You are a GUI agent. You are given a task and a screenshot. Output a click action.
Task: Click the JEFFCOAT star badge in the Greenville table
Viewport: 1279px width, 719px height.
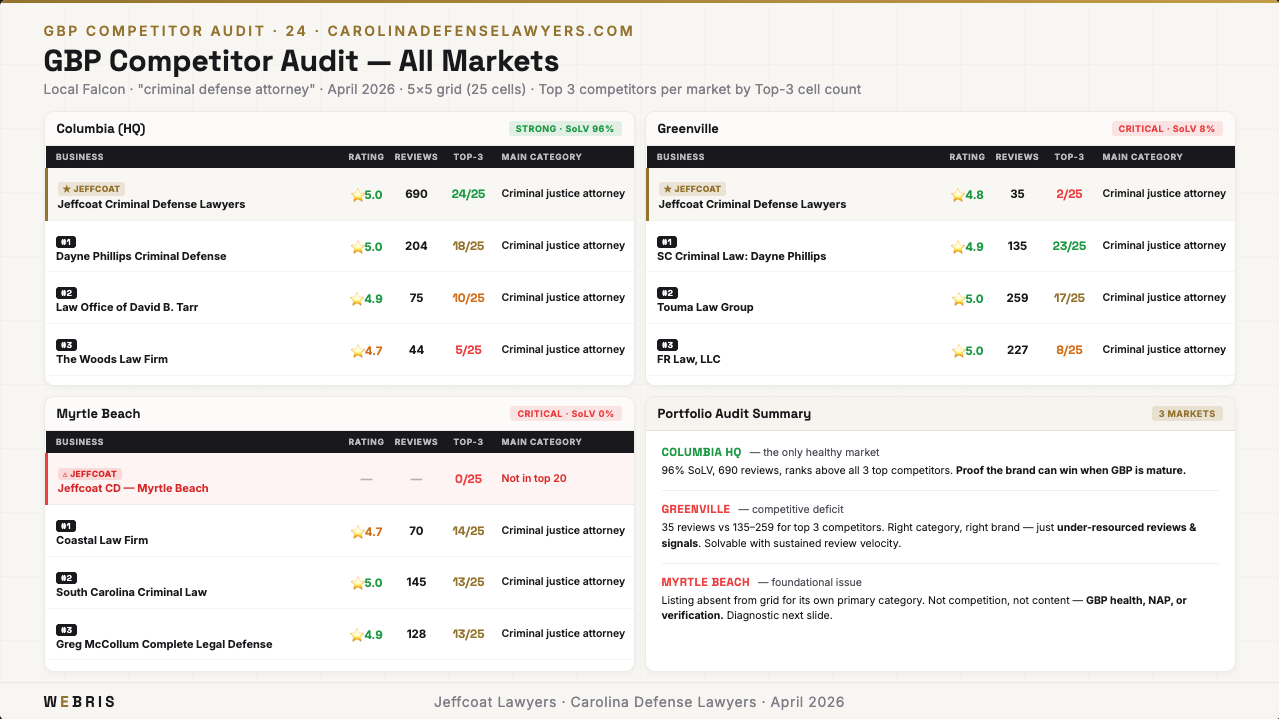click(692, 189)
